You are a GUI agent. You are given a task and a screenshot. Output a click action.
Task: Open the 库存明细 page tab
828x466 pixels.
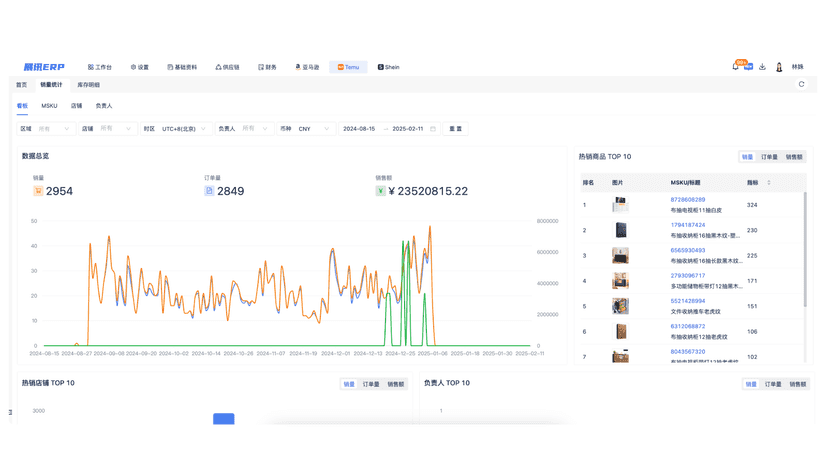88,85
